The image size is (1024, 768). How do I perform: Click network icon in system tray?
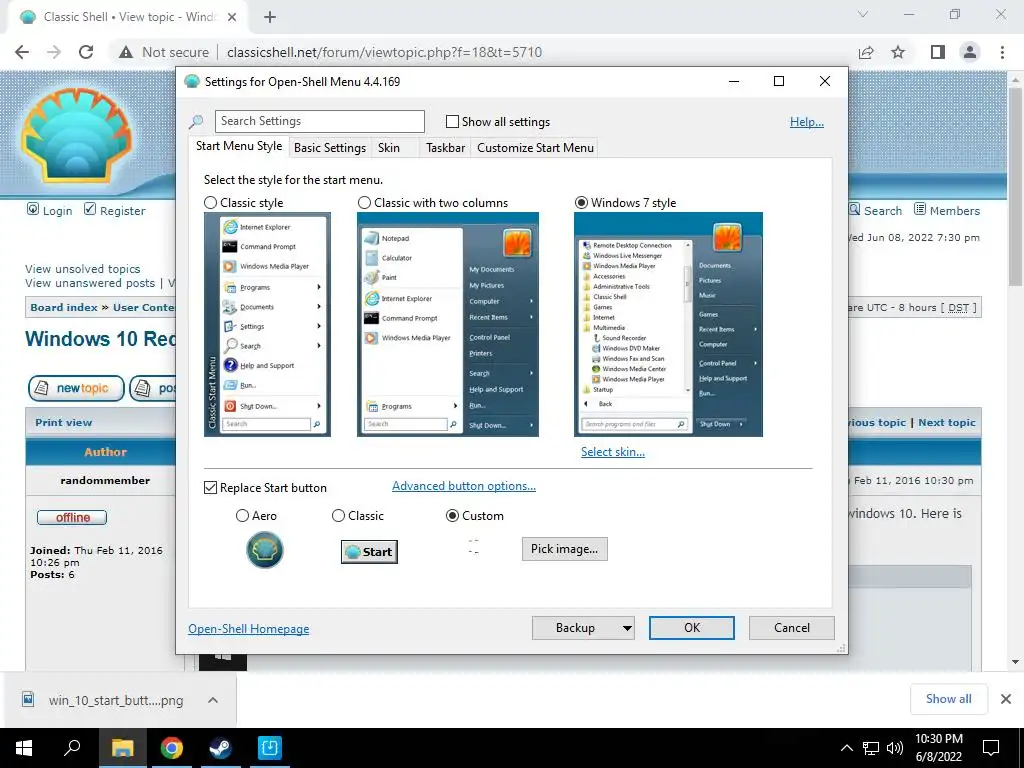871,748
